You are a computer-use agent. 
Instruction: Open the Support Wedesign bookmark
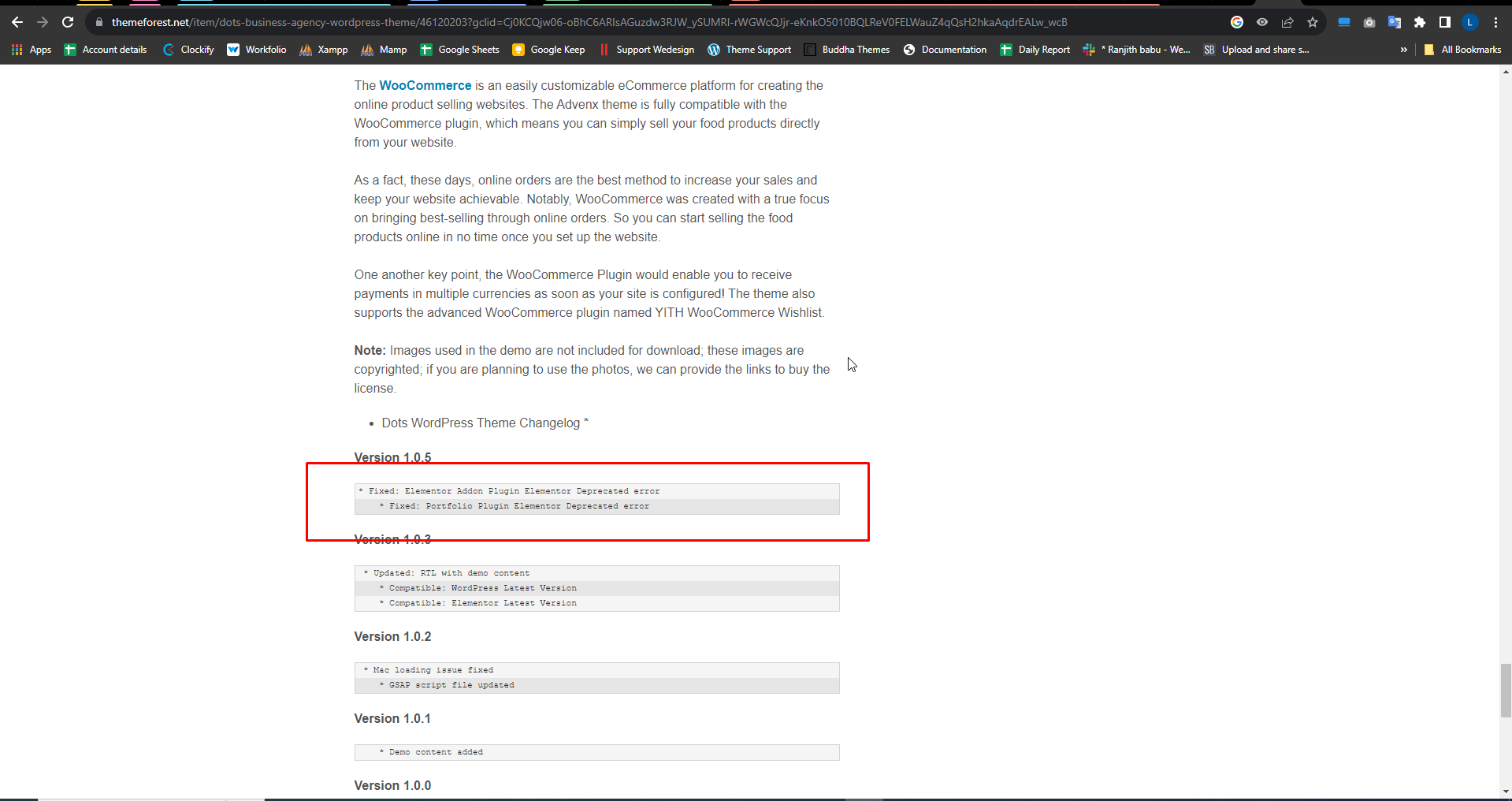coord(647,50)
